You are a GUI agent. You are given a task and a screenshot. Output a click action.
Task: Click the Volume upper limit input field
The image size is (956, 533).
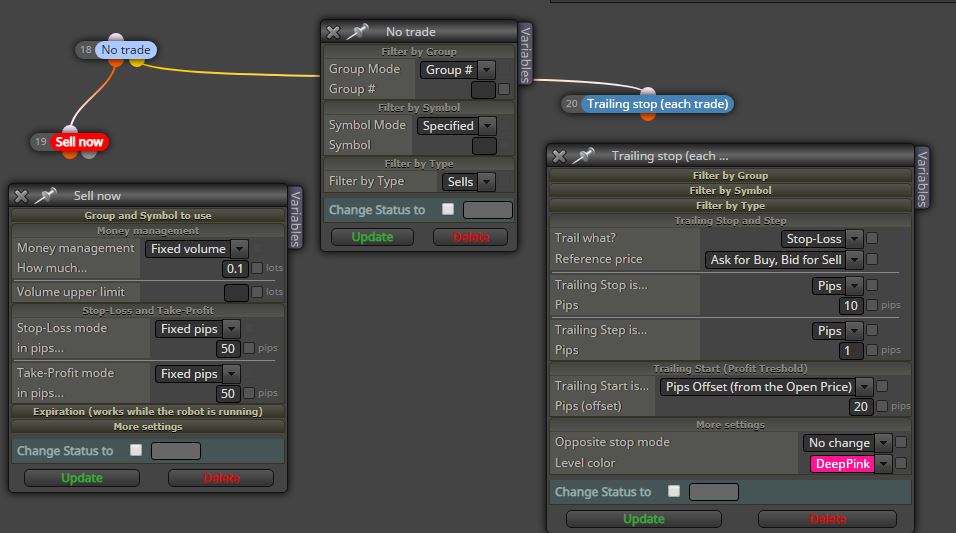pos(236,293)
